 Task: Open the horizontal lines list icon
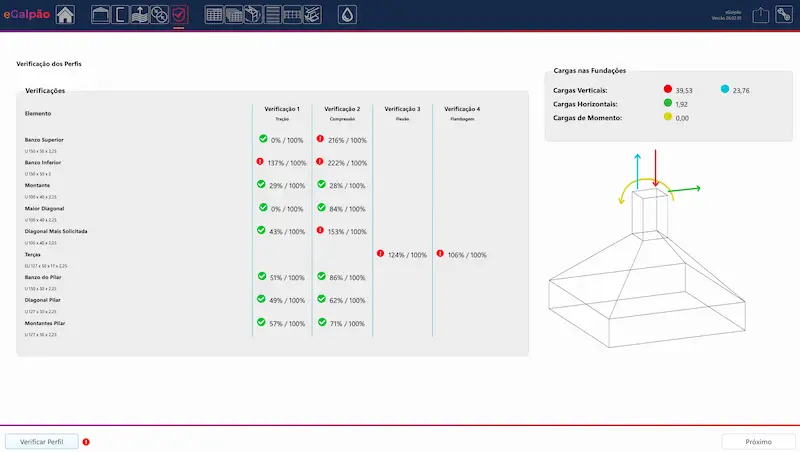[273, 15]
